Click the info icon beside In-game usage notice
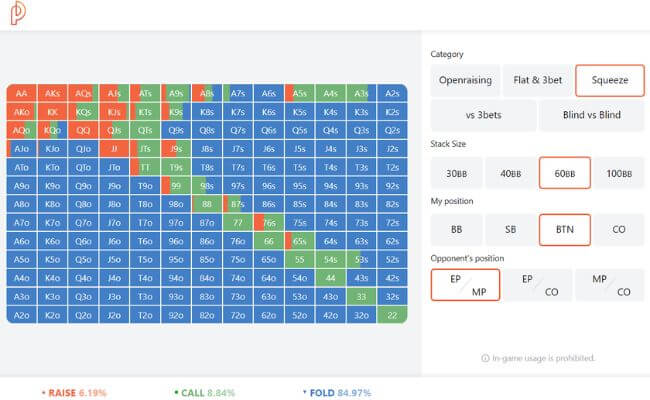Viewport: 650px width, 400px height. tap(486, 357)
